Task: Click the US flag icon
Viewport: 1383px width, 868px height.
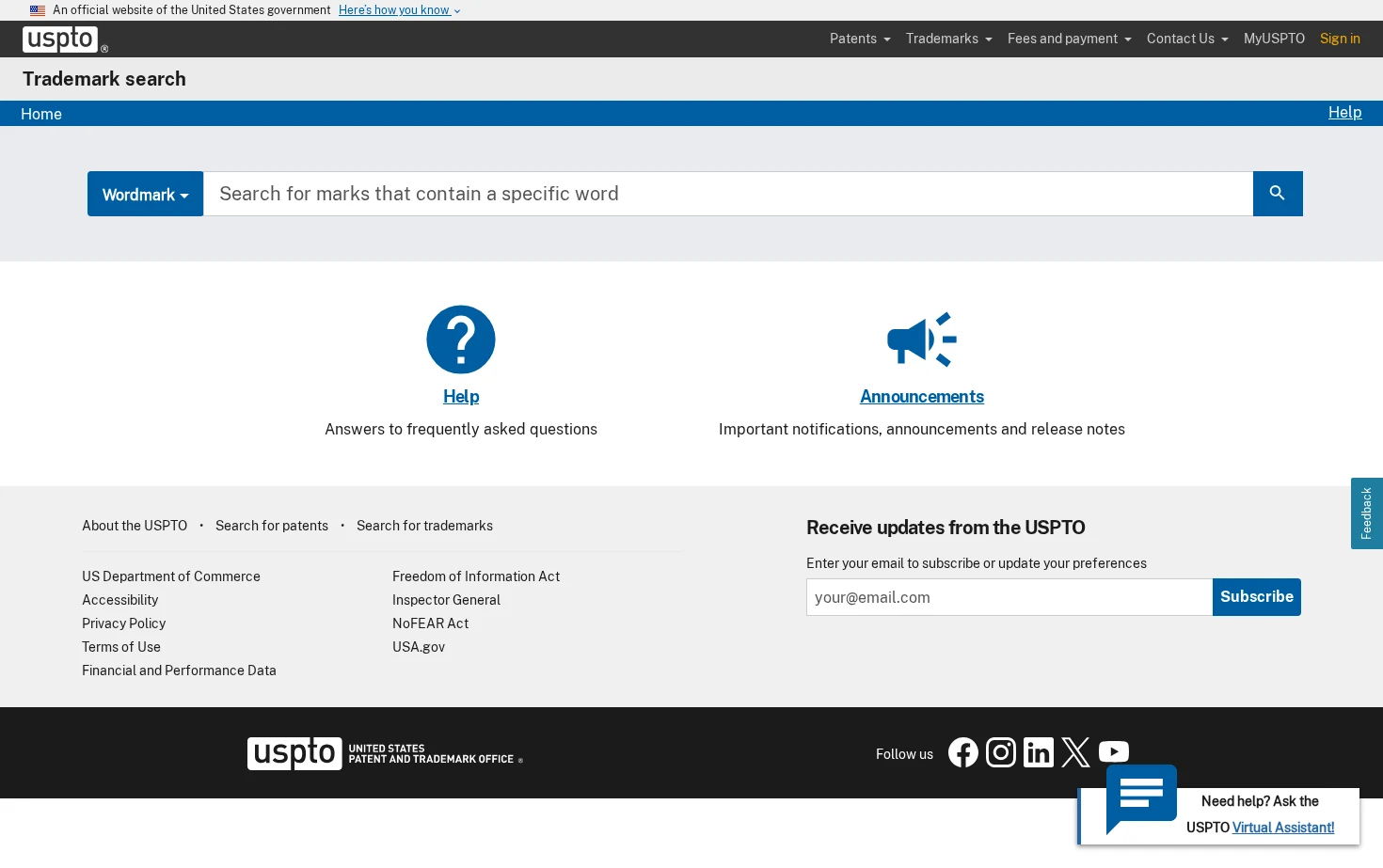Action: (38, 10)
